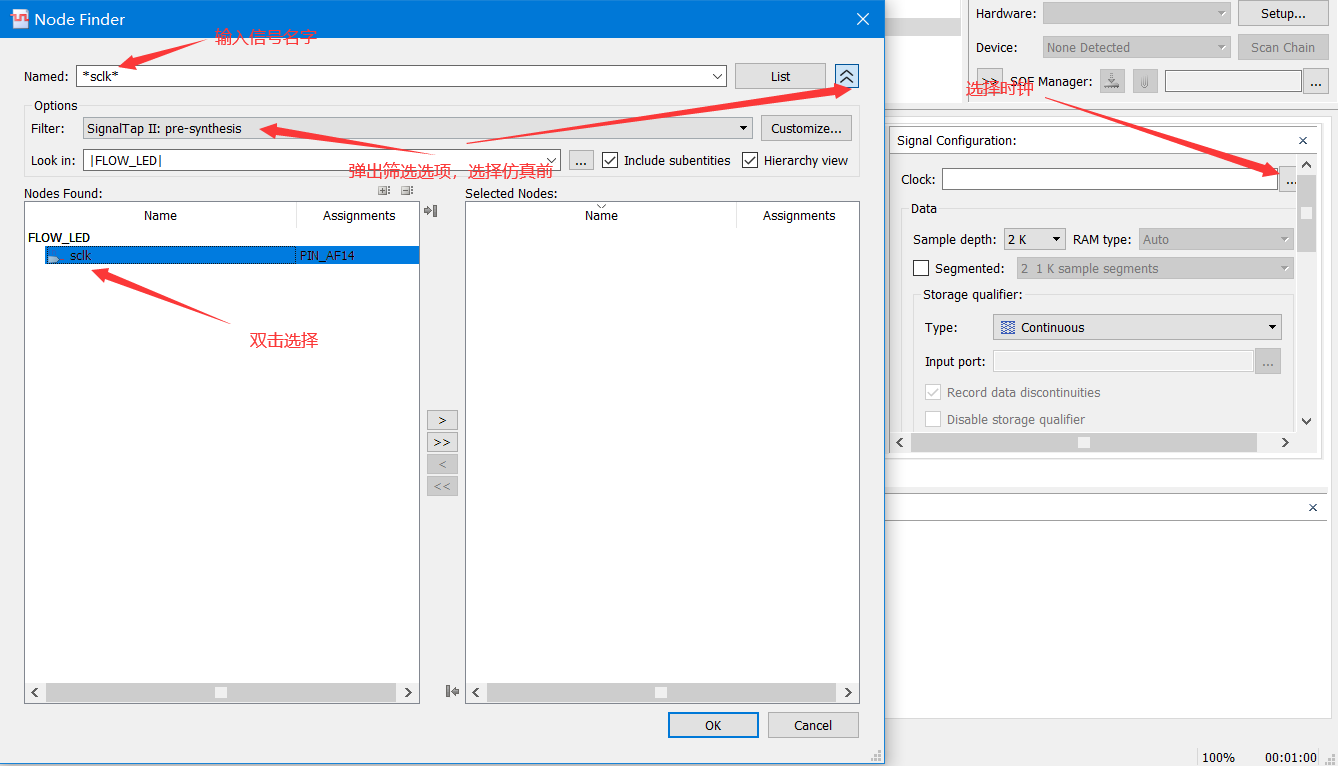1338x766 pixels.
Task: Click left arrow of Nodes Found scrollbar
Action: (35, 692)
